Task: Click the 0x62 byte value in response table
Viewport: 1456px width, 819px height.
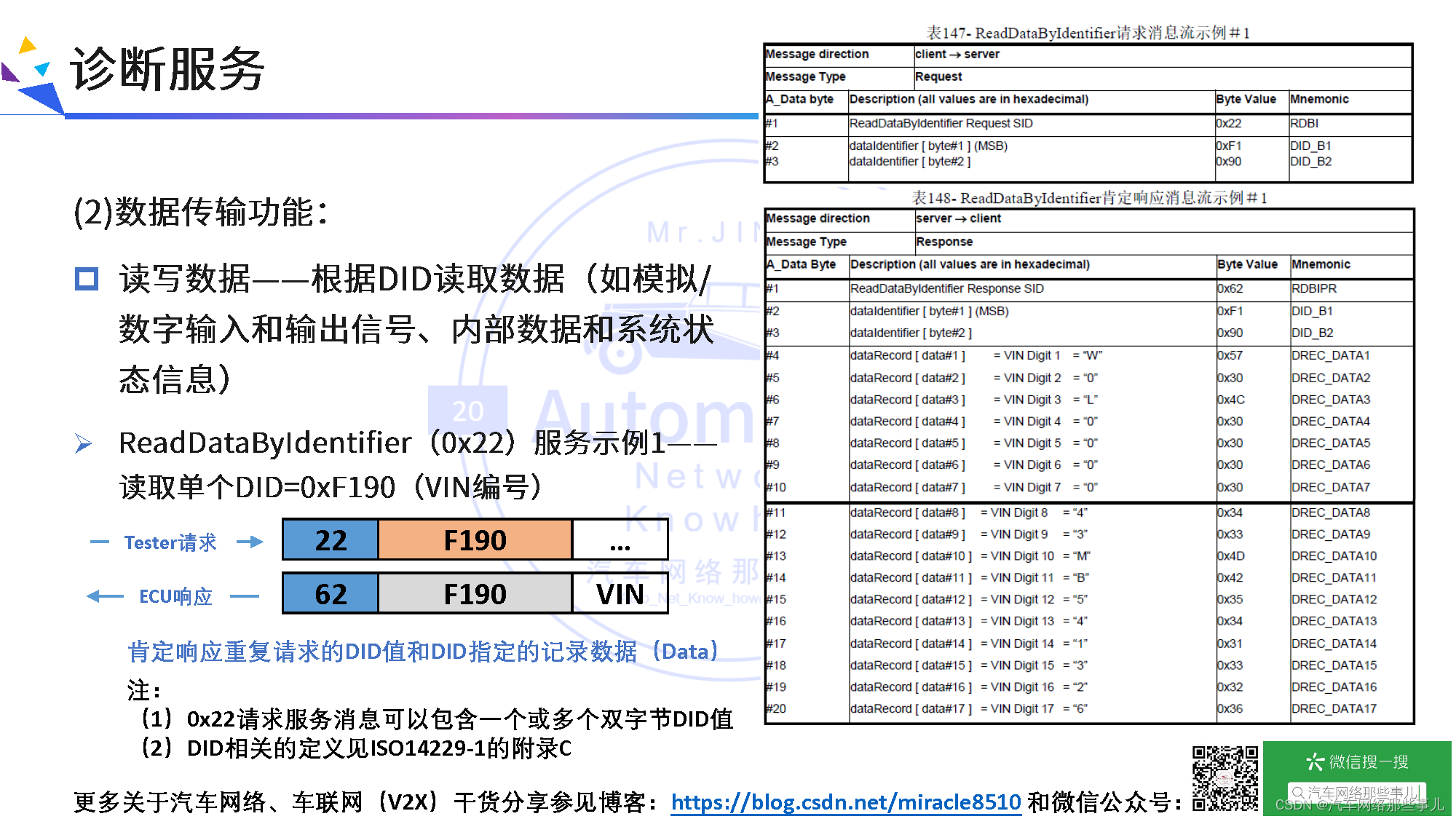Action: [1230, 288]
